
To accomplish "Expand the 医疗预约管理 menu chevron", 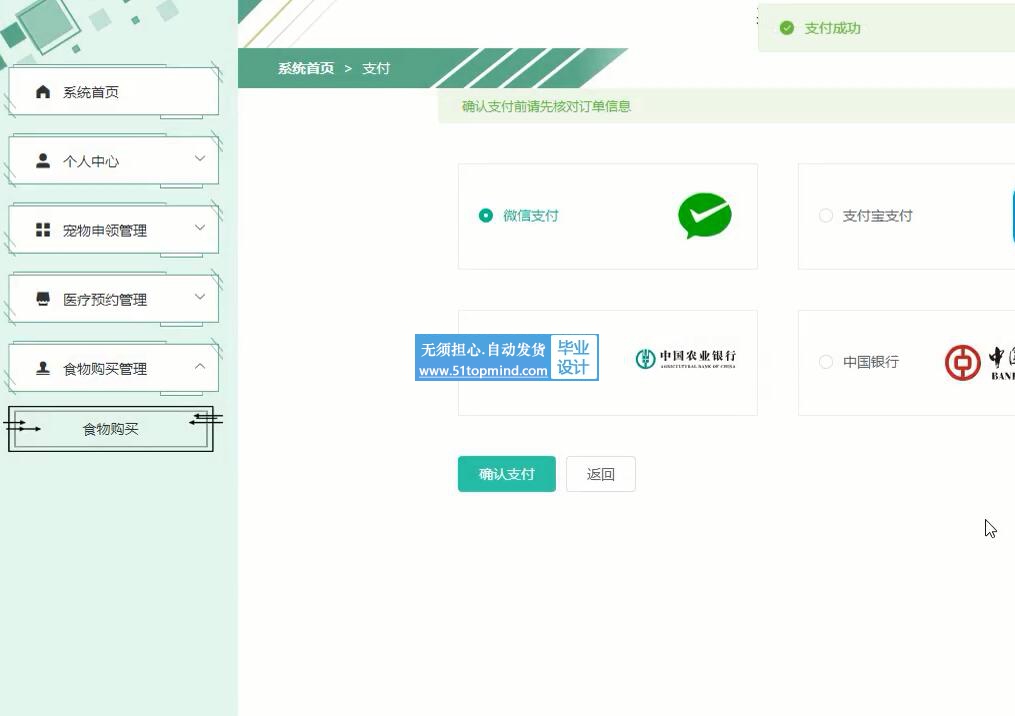I will (200, 296).
